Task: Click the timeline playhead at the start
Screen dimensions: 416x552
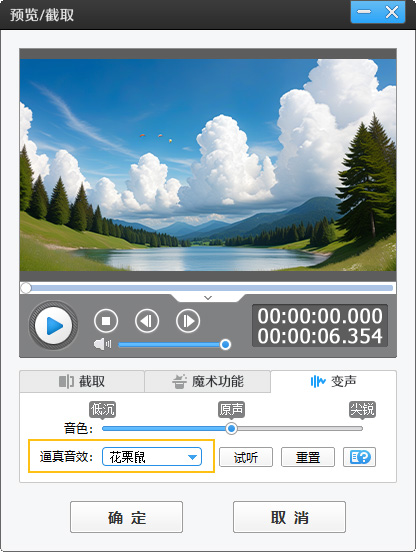Action: (26, 288)
